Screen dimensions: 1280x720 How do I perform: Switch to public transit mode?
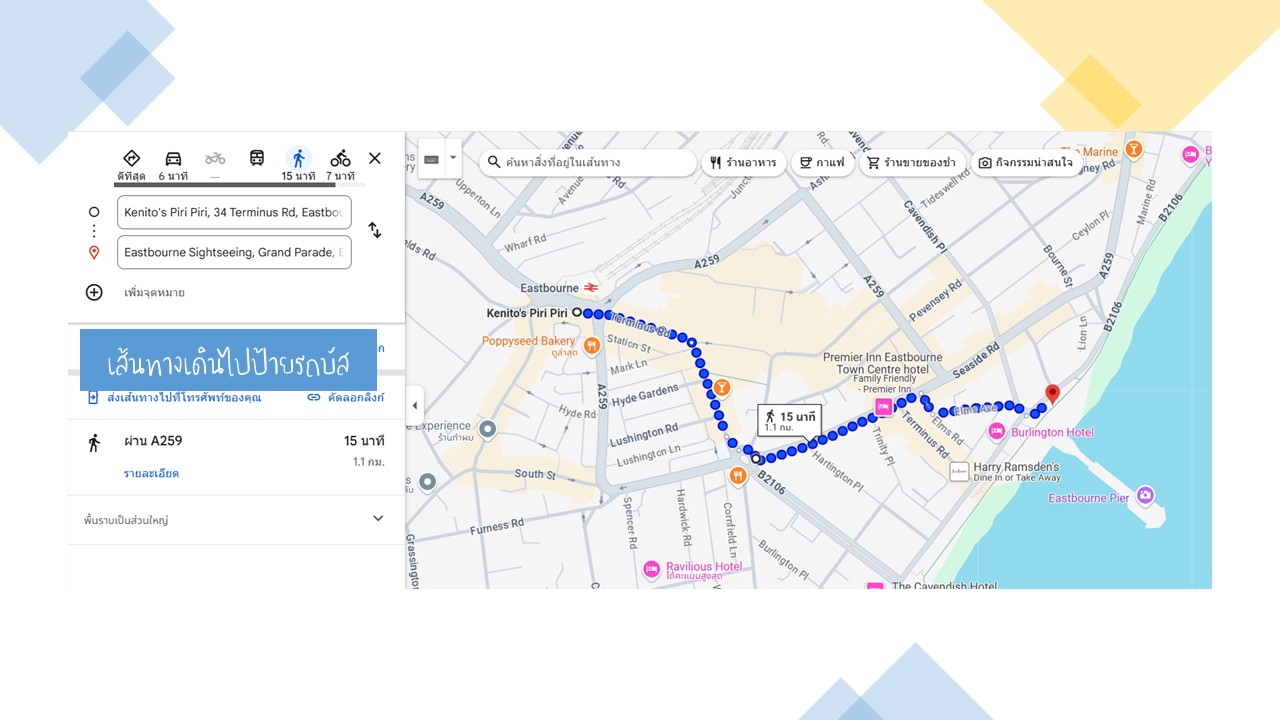(x=257, y=158)
